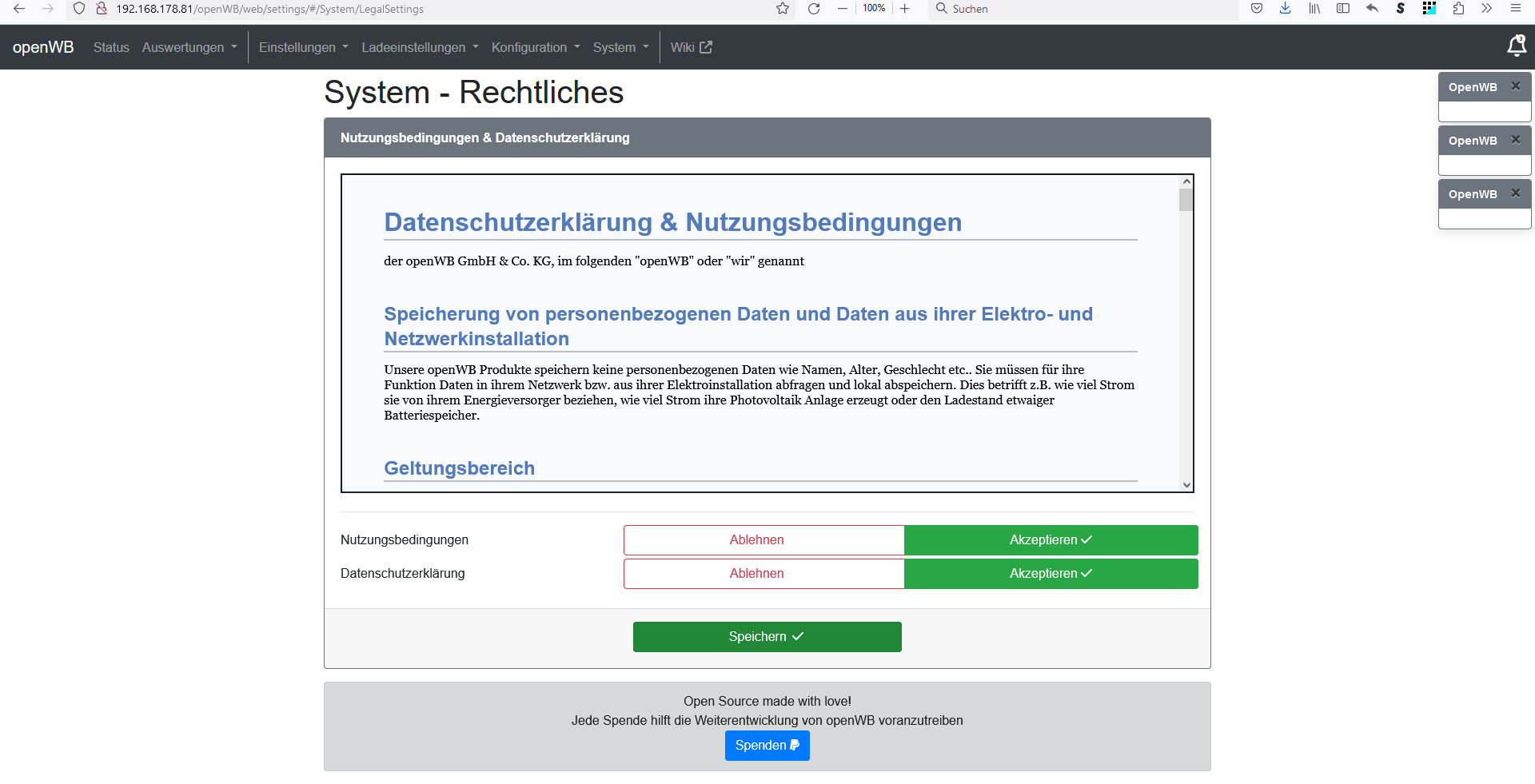Click the legal text scrollbar down arrow

1186,485
